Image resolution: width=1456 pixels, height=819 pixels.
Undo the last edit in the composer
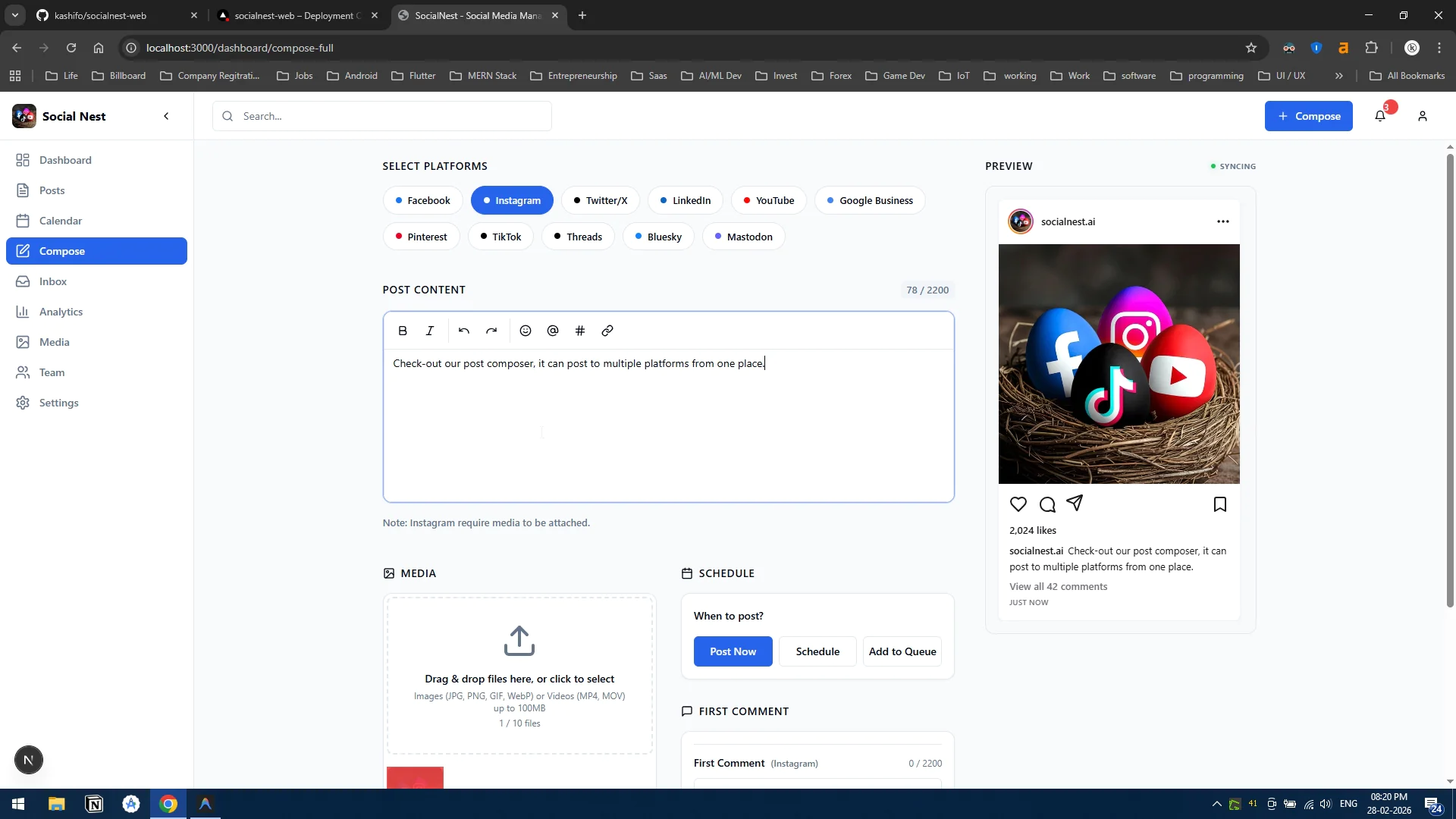click(464, 331)
